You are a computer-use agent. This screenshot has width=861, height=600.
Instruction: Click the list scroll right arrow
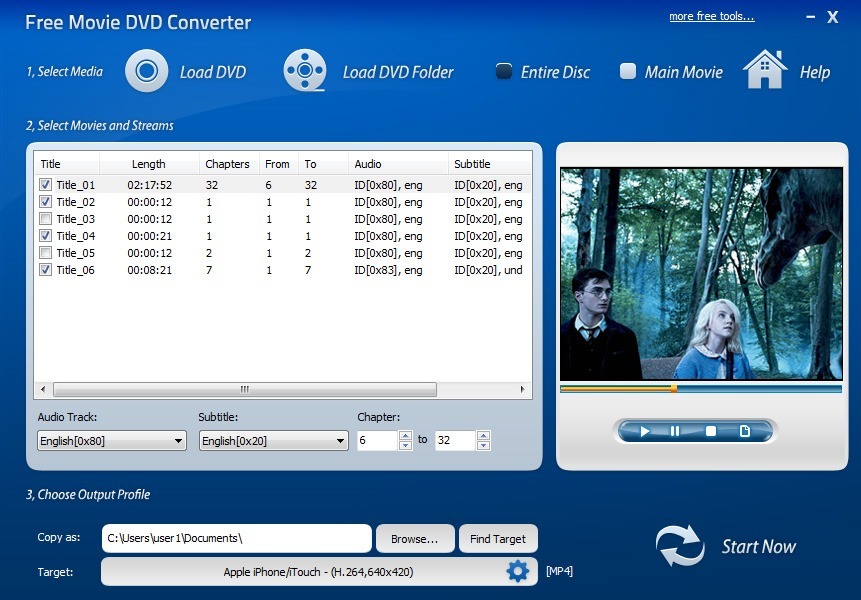(x=522, y=389)
